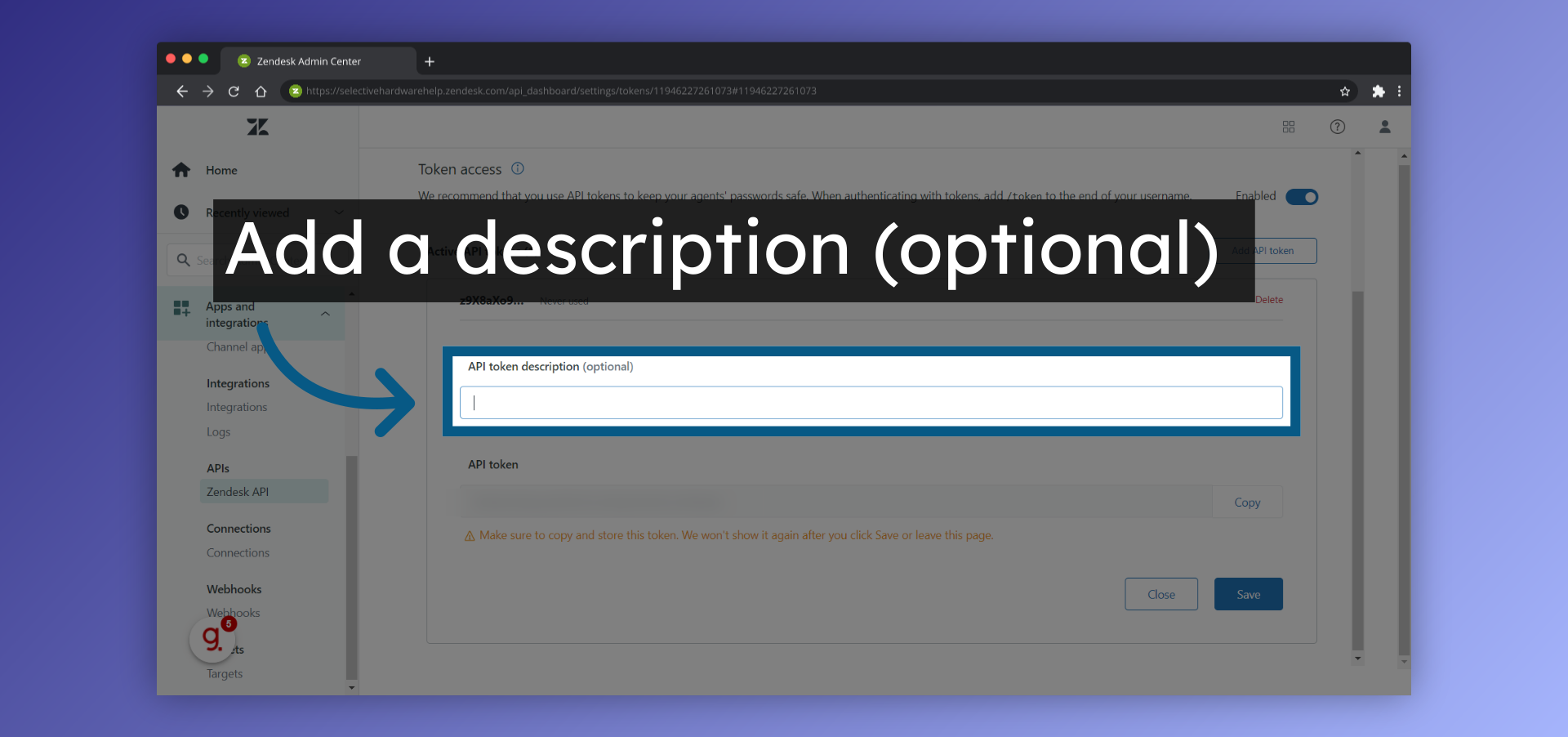Open Targets in the sidebar

click(x=225, y=673)
